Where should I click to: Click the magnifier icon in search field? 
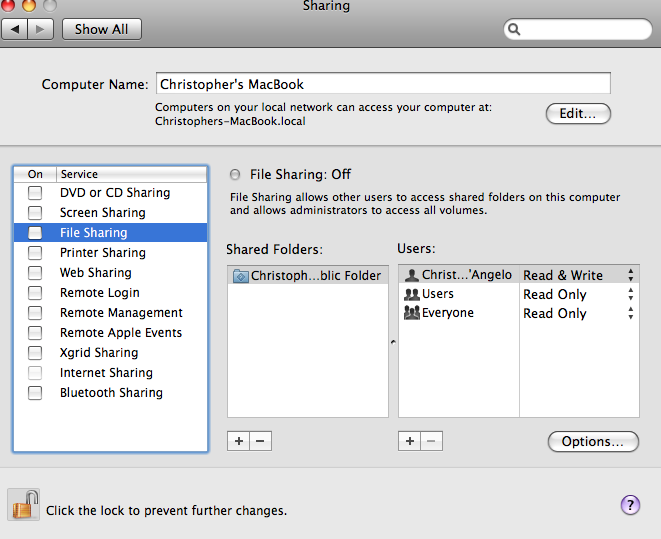click(x=514, y=29)
